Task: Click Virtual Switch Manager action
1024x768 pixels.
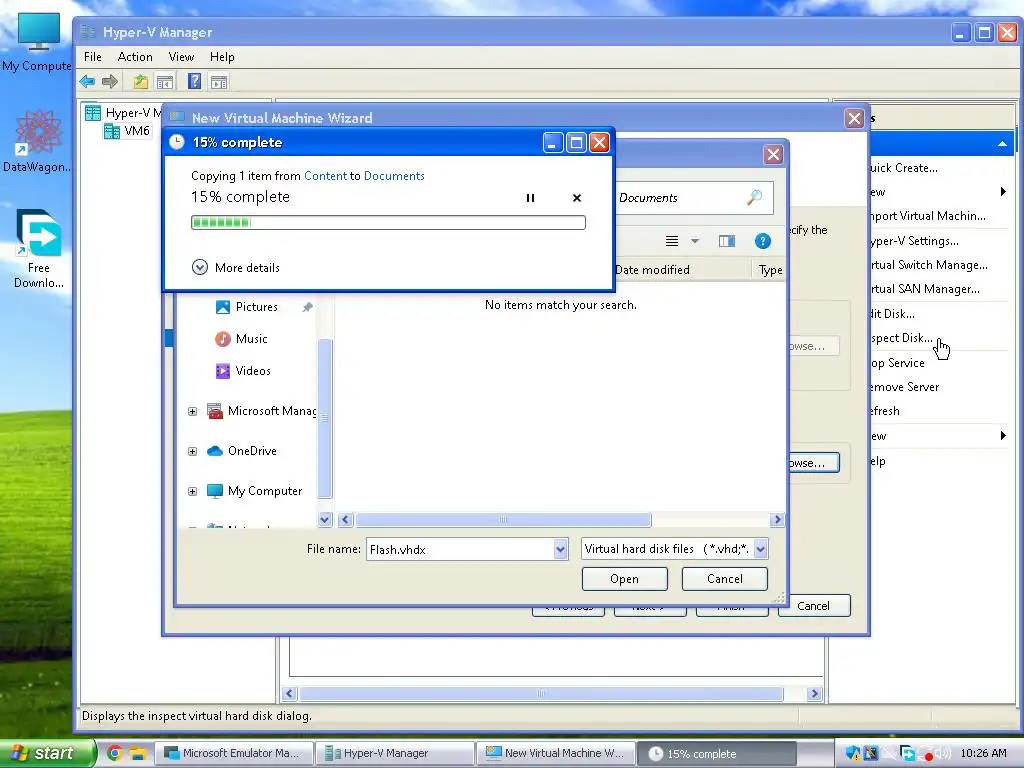Action: click(x=929, y=264)
